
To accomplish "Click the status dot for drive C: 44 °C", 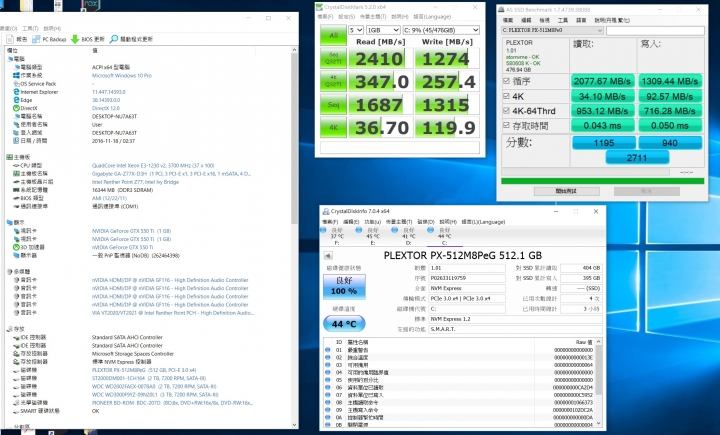I will [x=430, y=230].
